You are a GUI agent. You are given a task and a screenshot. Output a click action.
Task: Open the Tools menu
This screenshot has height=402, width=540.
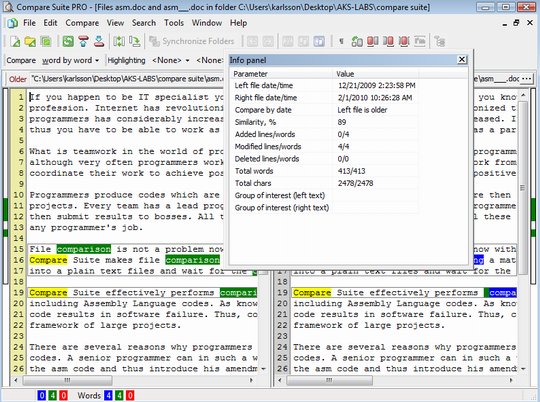[174, 23]
